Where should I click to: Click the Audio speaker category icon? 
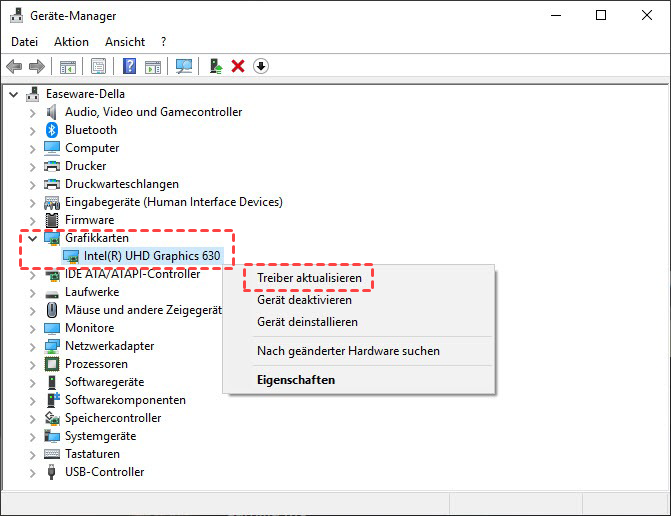pyautogui.click(x=52, y=112)
